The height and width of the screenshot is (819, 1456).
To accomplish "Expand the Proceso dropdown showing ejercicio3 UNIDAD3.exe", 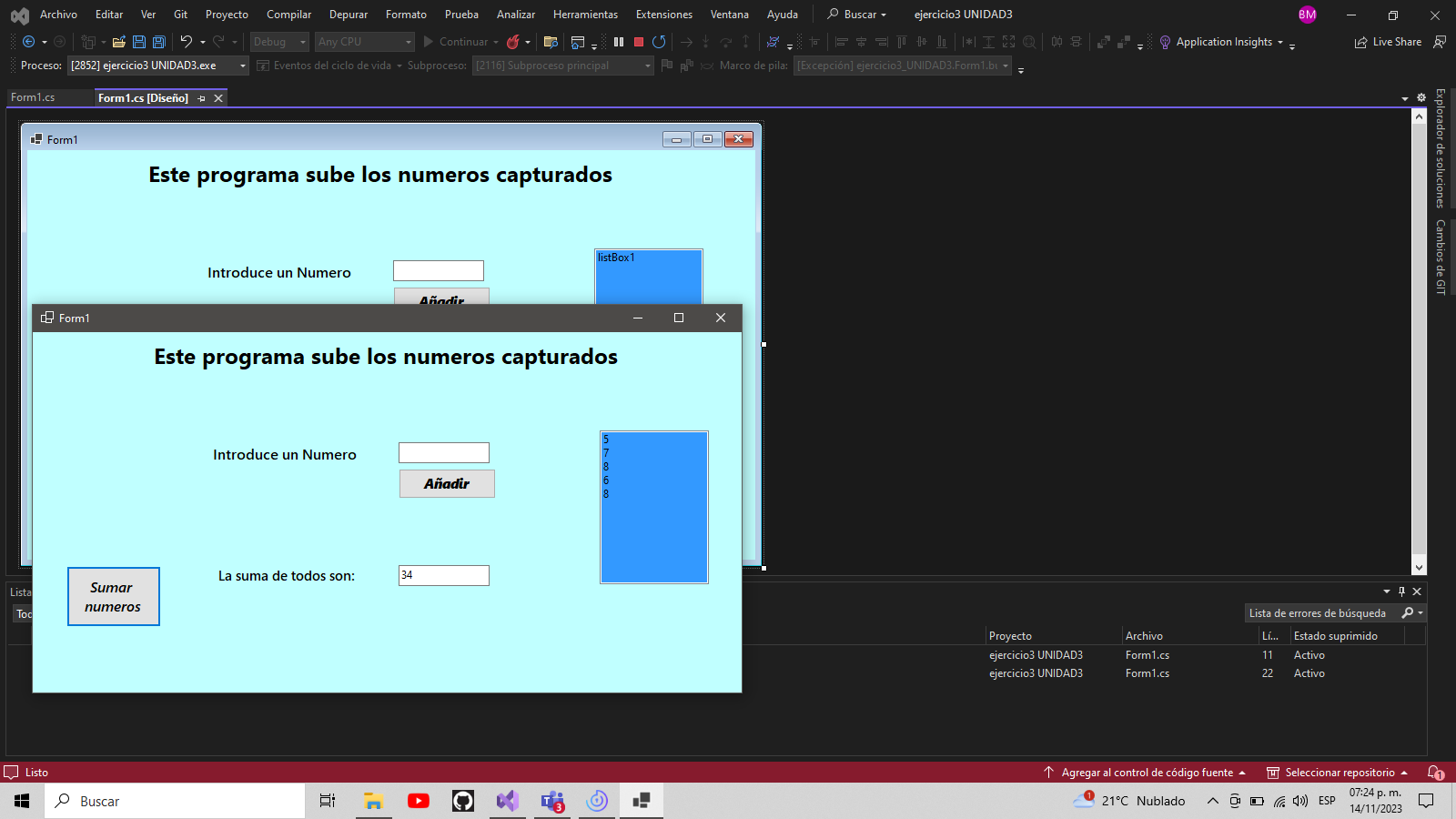I will 157,65.
